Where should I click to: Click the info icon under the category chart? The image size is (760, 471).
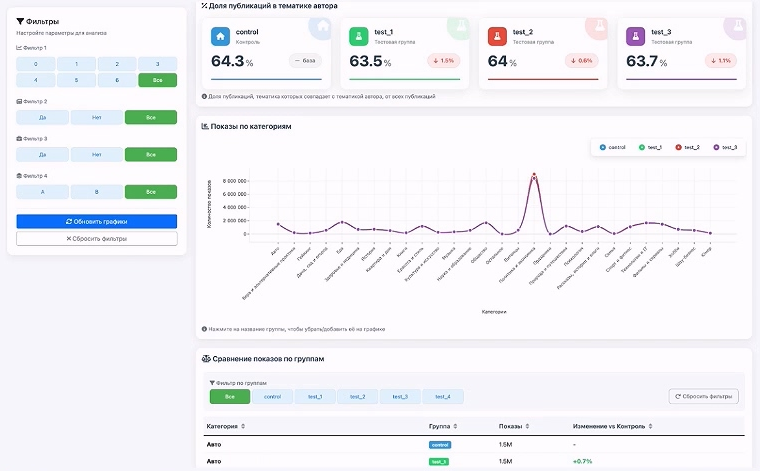205,329
